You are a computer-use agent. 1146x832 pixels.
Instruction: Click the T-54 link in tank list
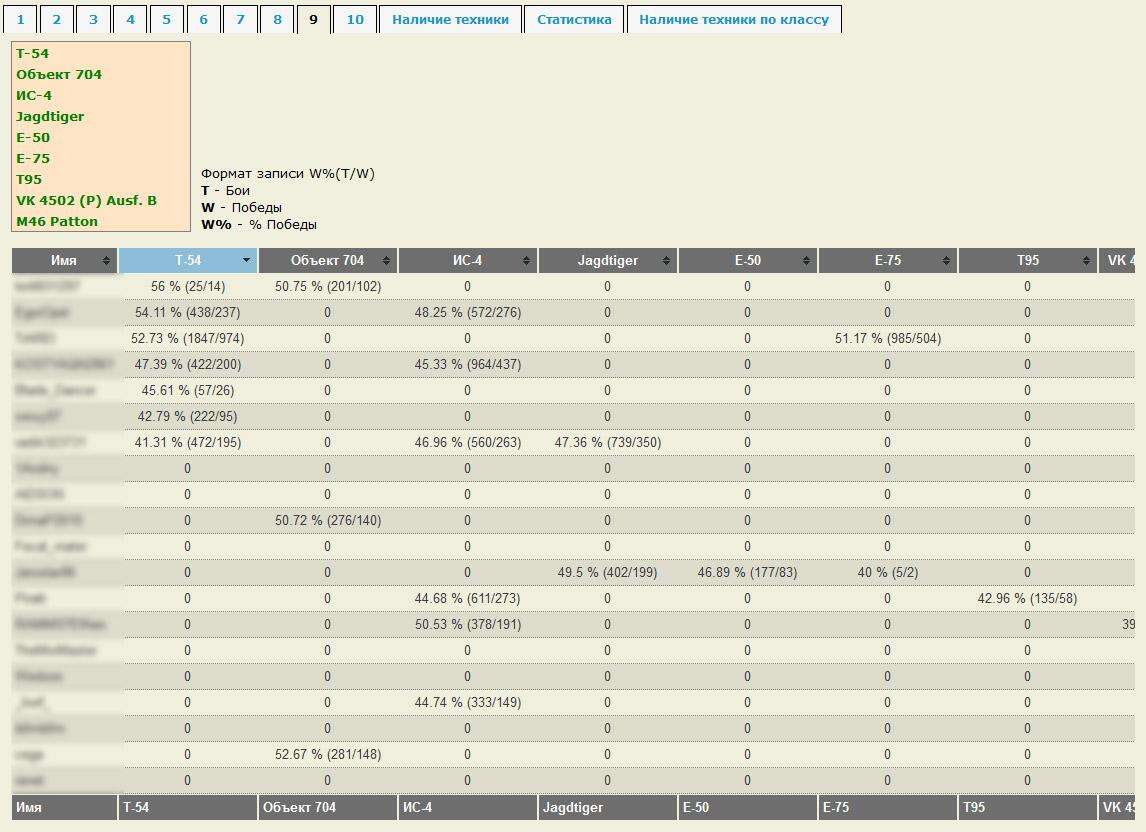pyautogui.click(x=33, y=53)
